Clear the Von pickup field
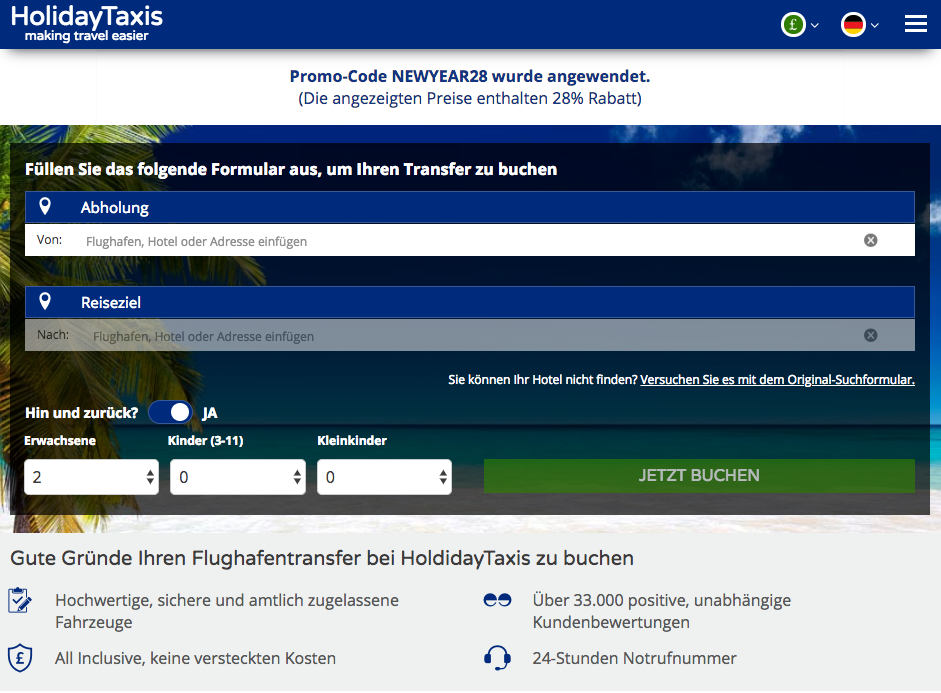The image size is (941, 693). 870,240
